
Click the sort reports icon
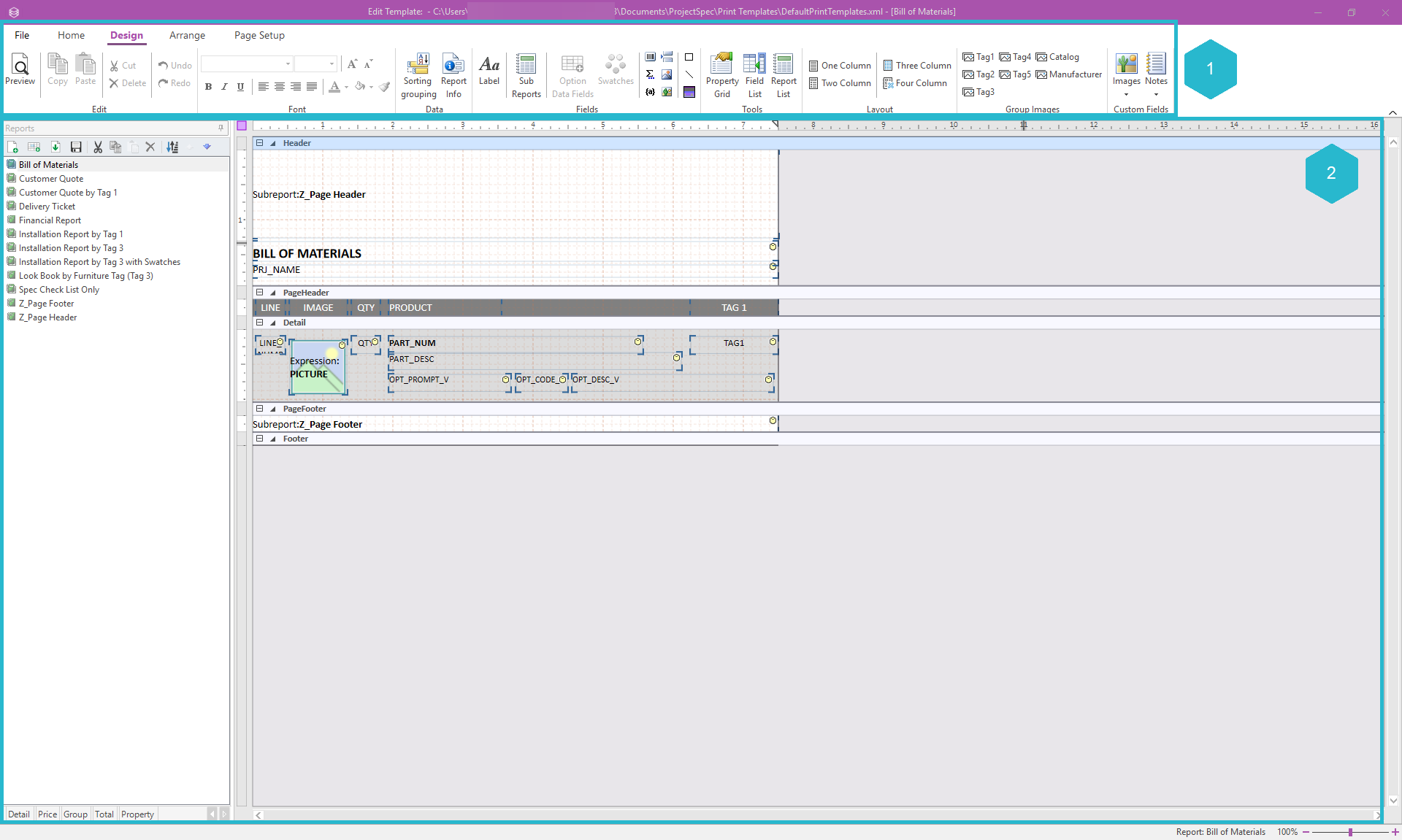pyautogui.click(x=172, y=147)
